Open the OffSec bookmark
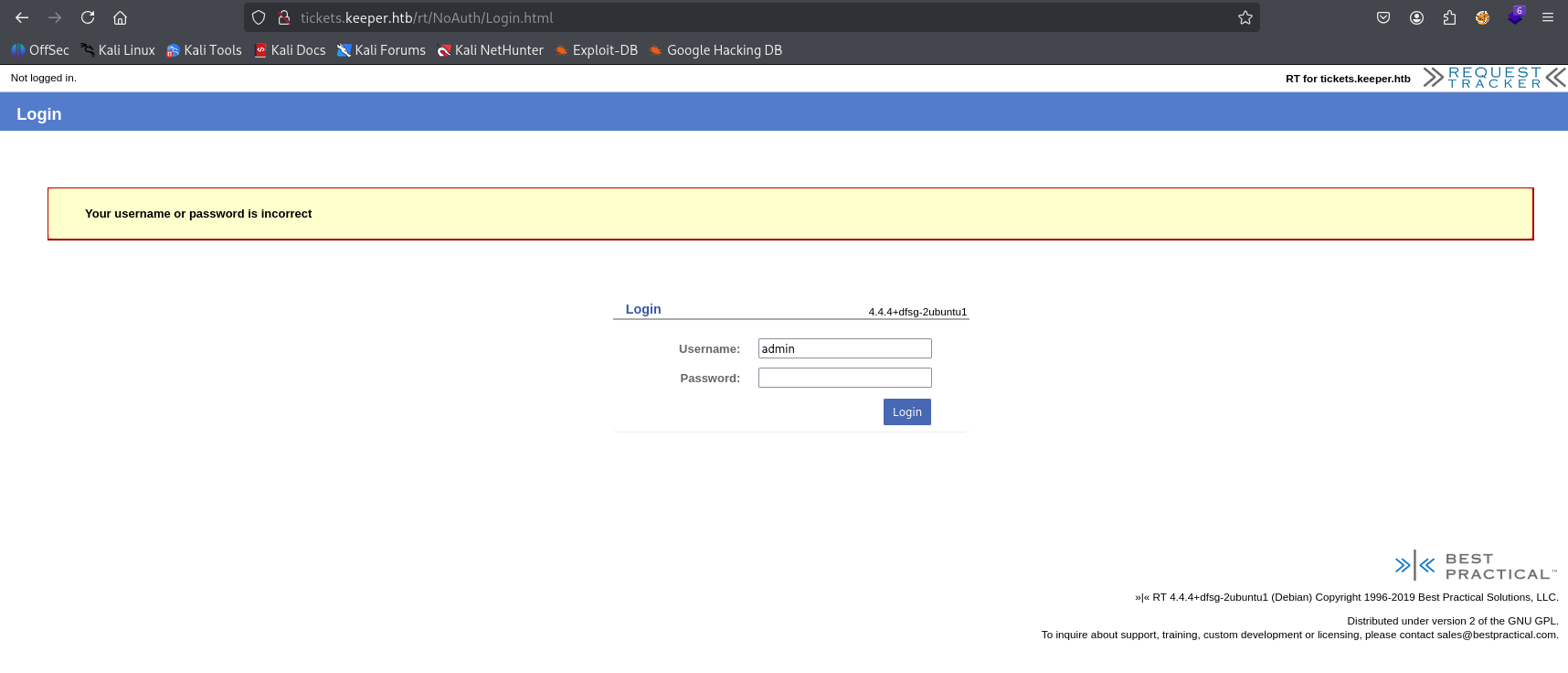 pos(40,50)
